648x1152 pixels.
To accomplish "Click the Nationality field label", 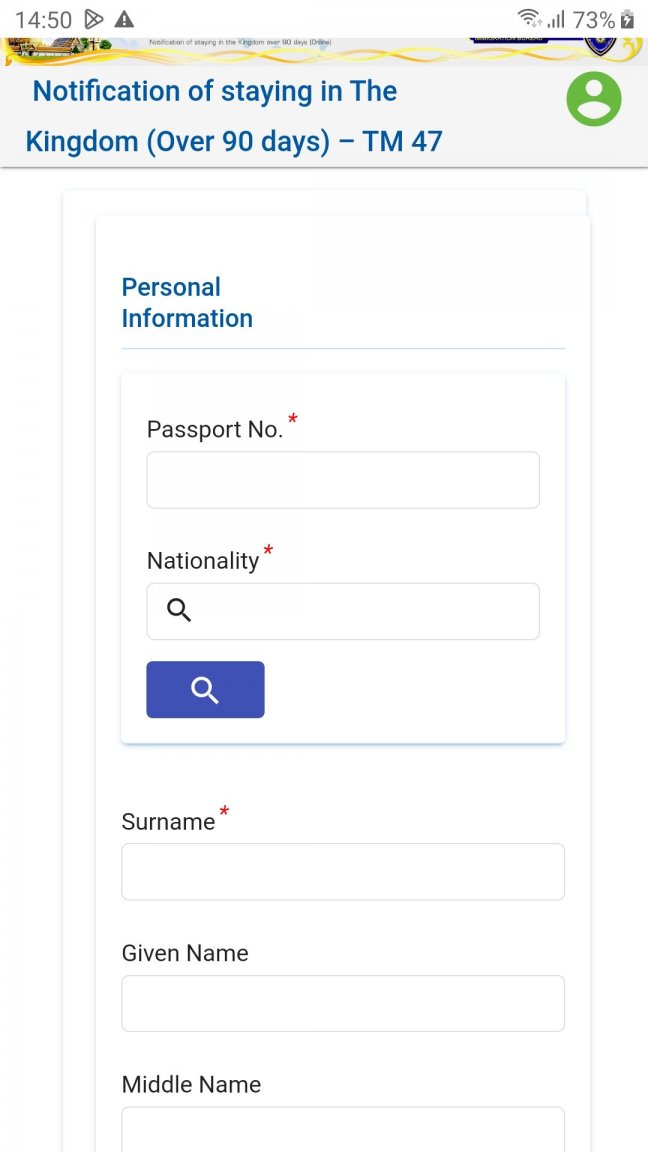I will [x=204, y=561].
